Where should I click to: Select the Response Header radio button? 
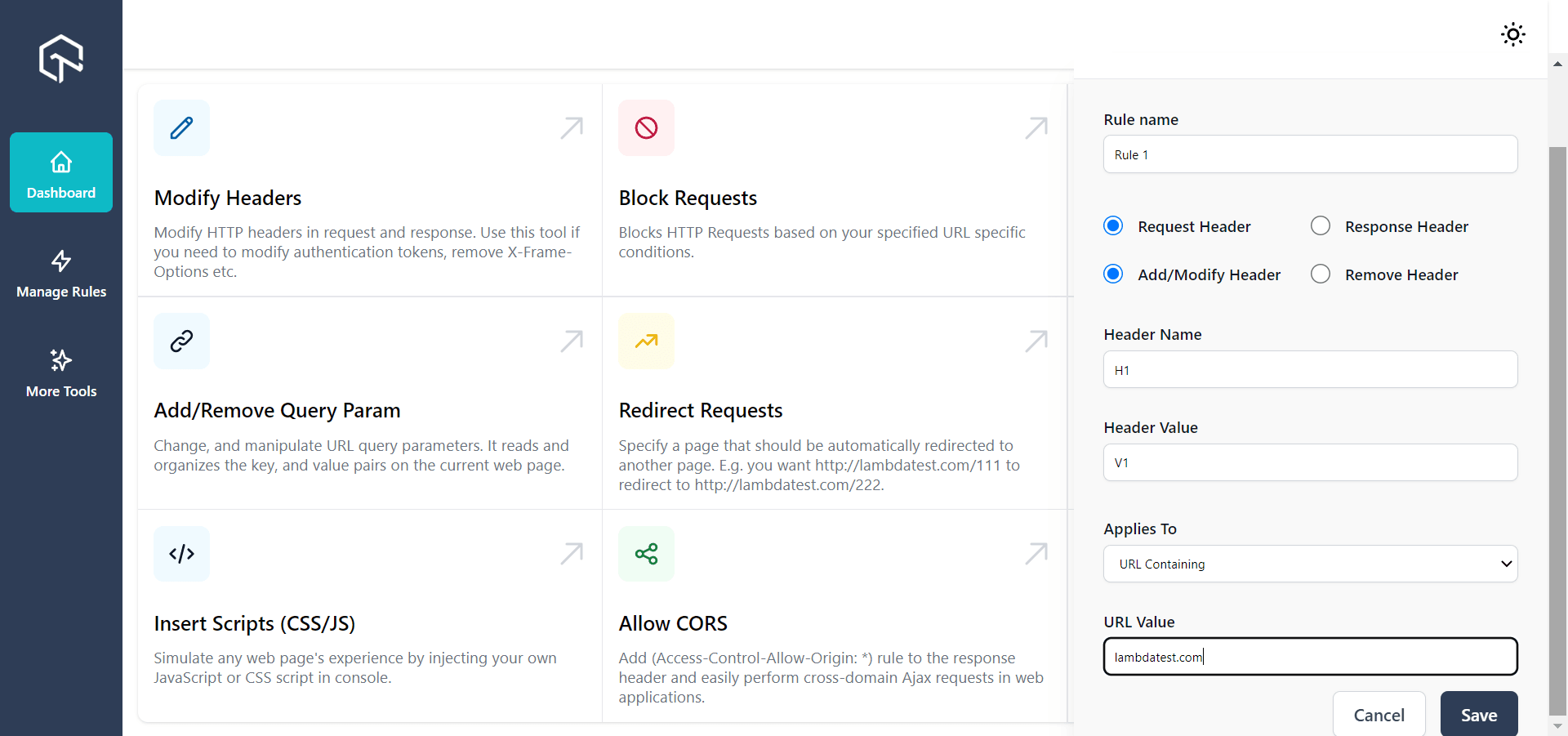[x=1321, y=225]
